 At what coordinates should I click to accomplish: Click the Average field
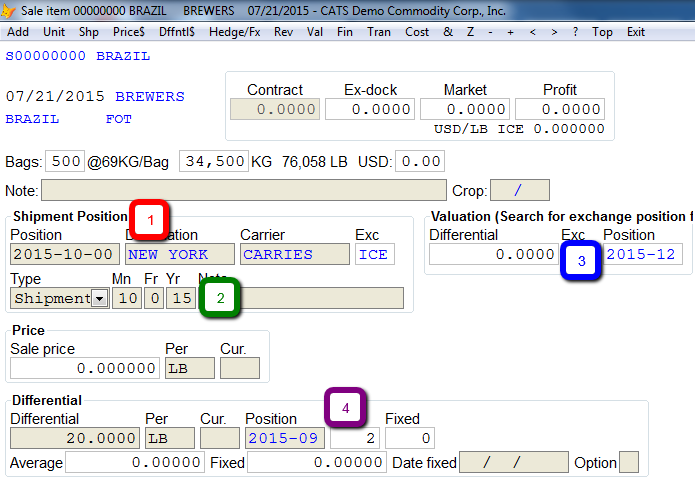pos(135,462)
